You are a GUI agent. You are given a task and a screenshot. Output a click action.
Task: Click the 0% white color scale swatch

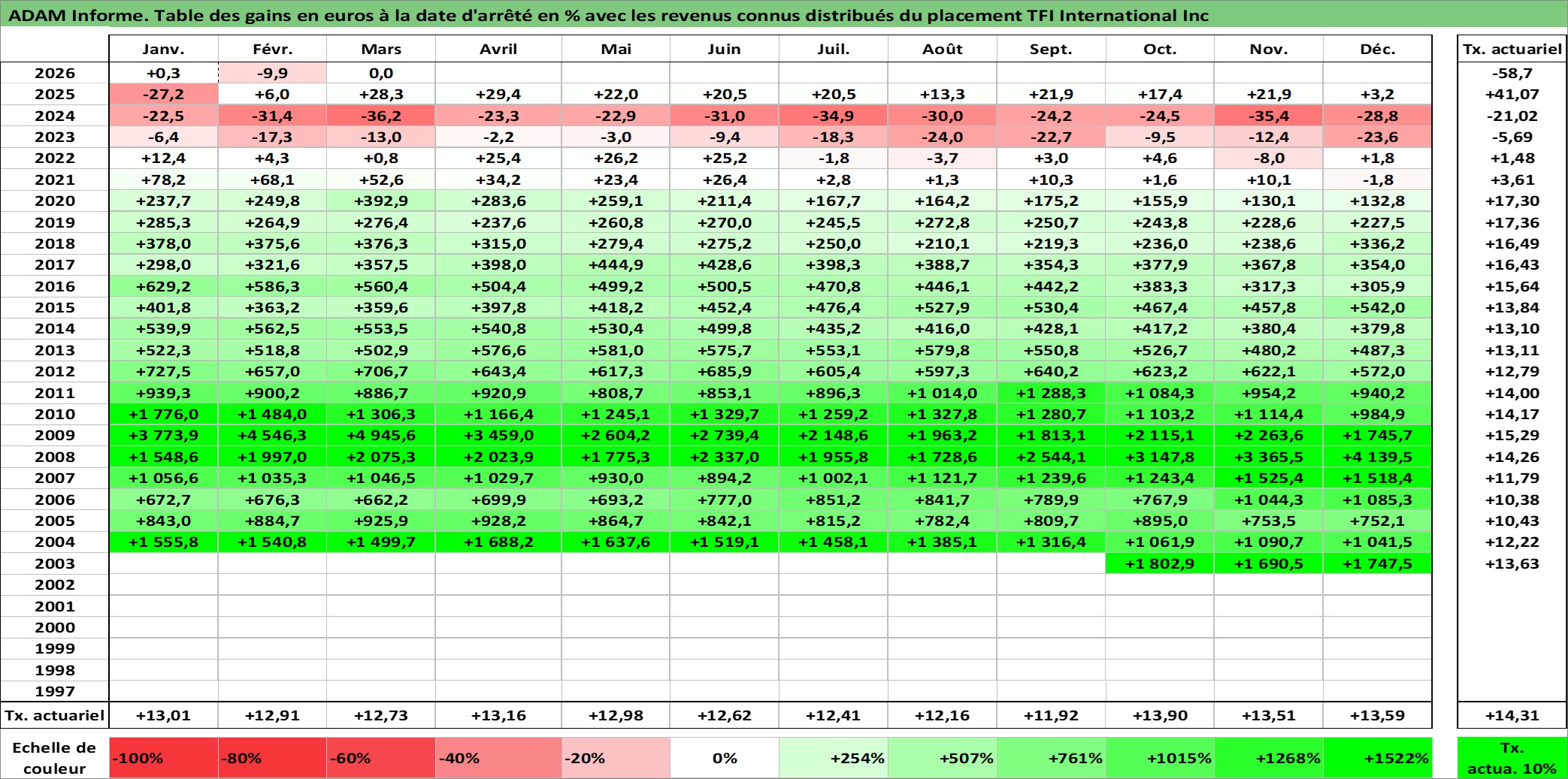(725, 758)
